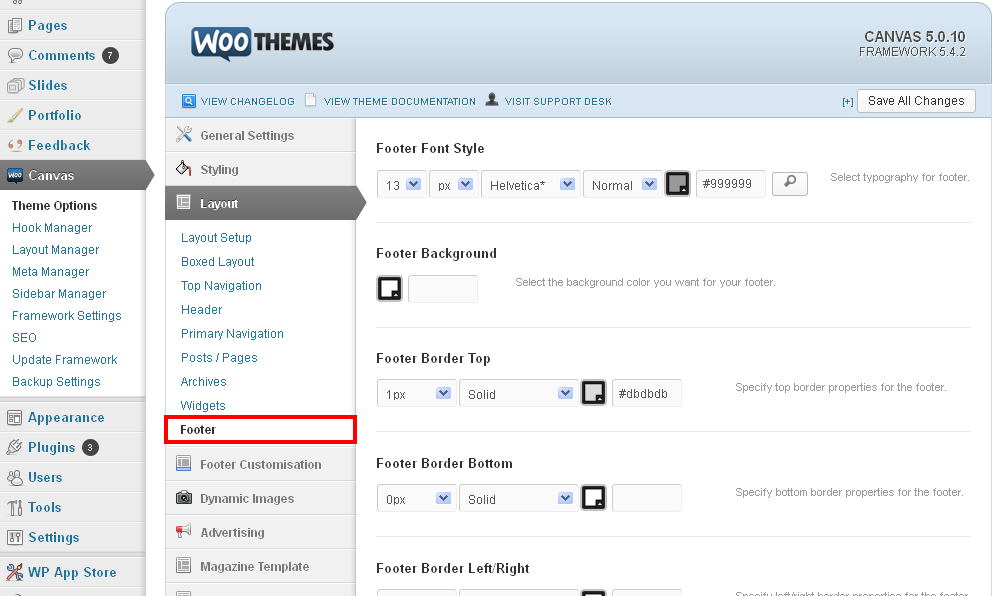Screen dimensions: 998x596
Task: Click the Portfolio brush icon
Action: [x=14, y=115]
